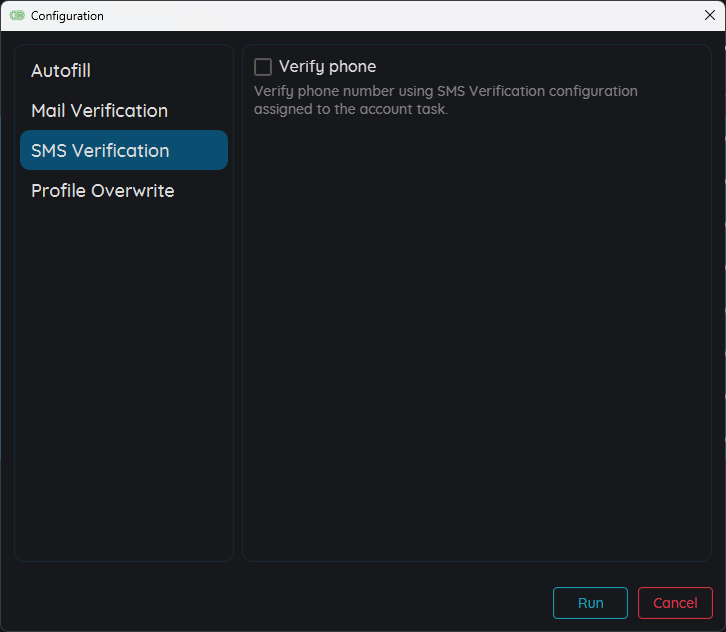Close the Configuration window
The image size is (726, 632).
click(709, 15)
